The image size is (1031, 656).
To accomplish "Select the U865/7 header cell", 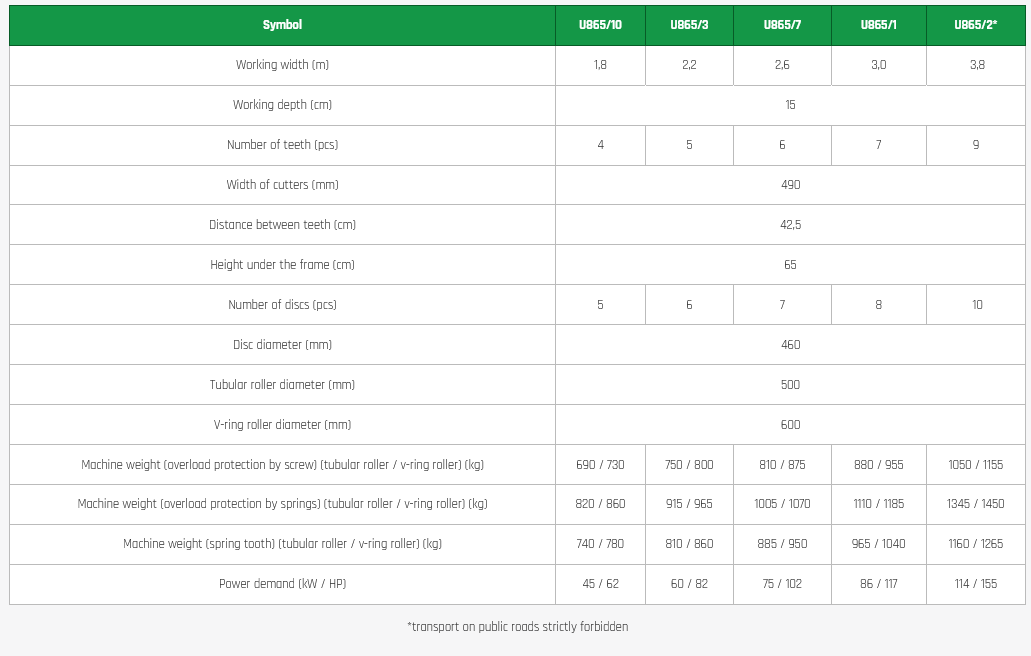I will (x=782, y=25).
